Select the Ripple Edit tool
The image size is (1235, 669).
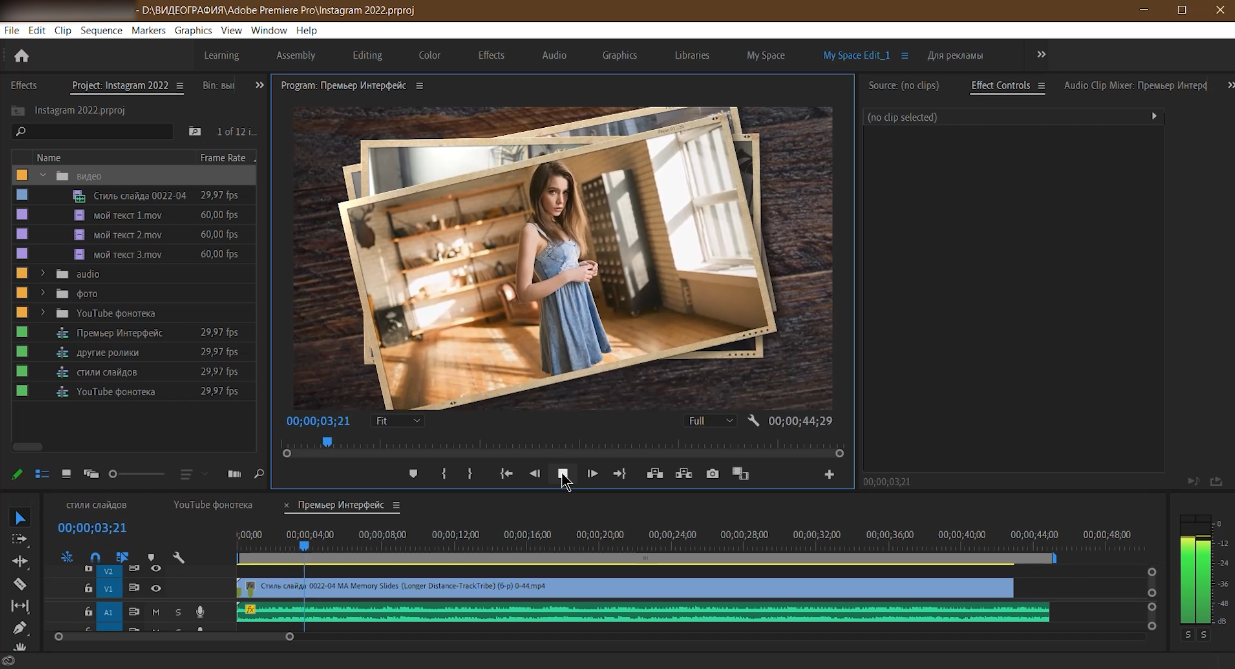(x=20, y=562)
